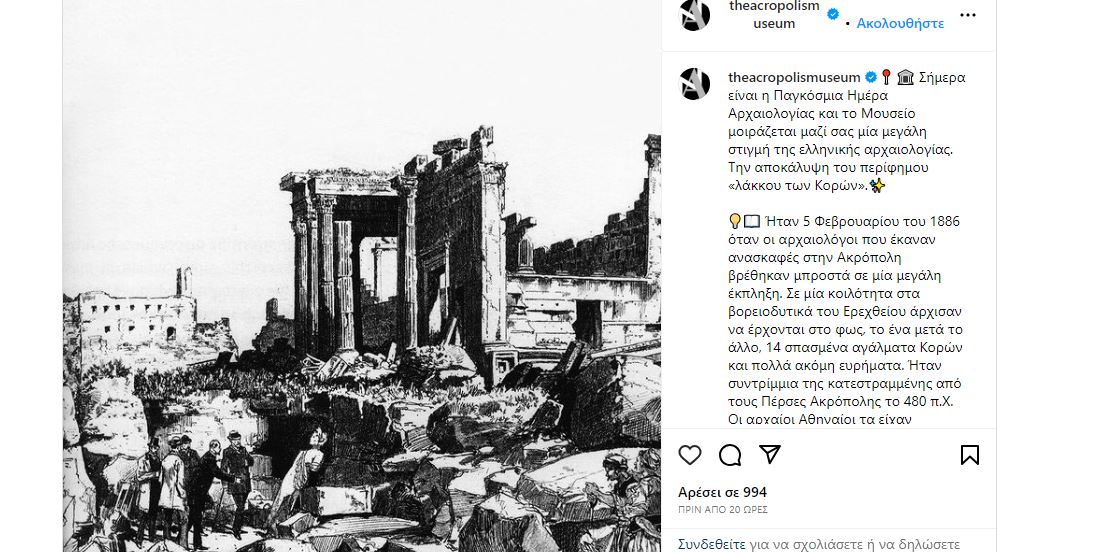Click the caption's profile avatar icon
This screenshot has width=1097, height=552.
coord(695,84)
